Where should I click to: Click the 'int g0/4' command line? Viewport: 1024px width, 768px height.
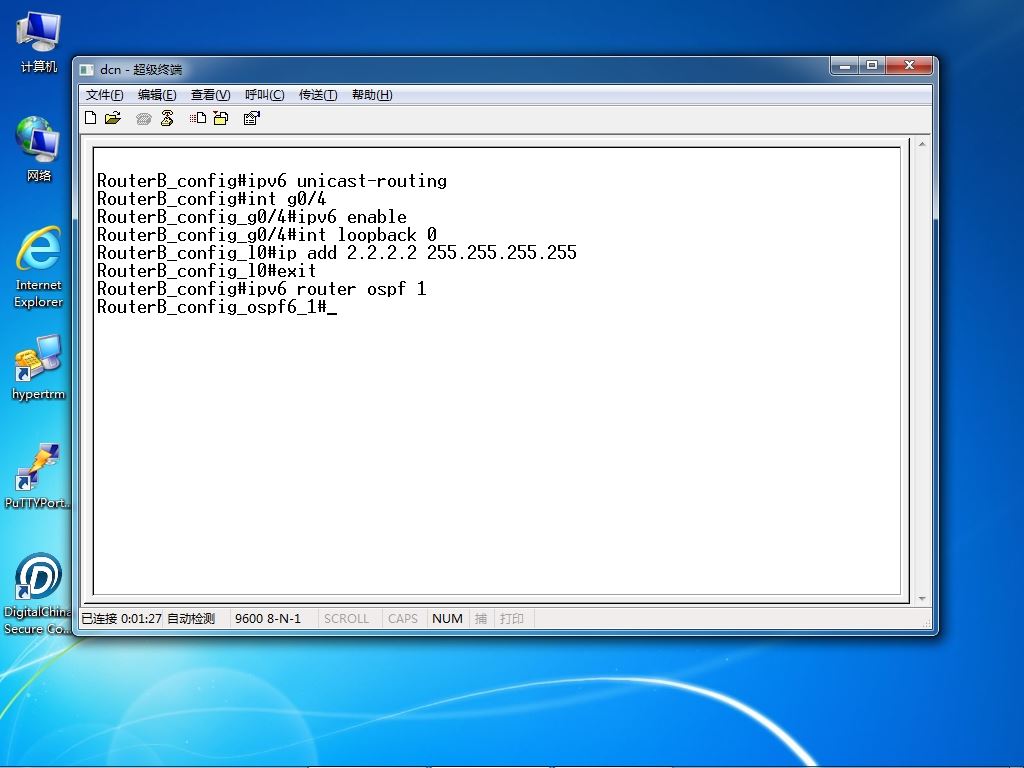coord(212,199)
